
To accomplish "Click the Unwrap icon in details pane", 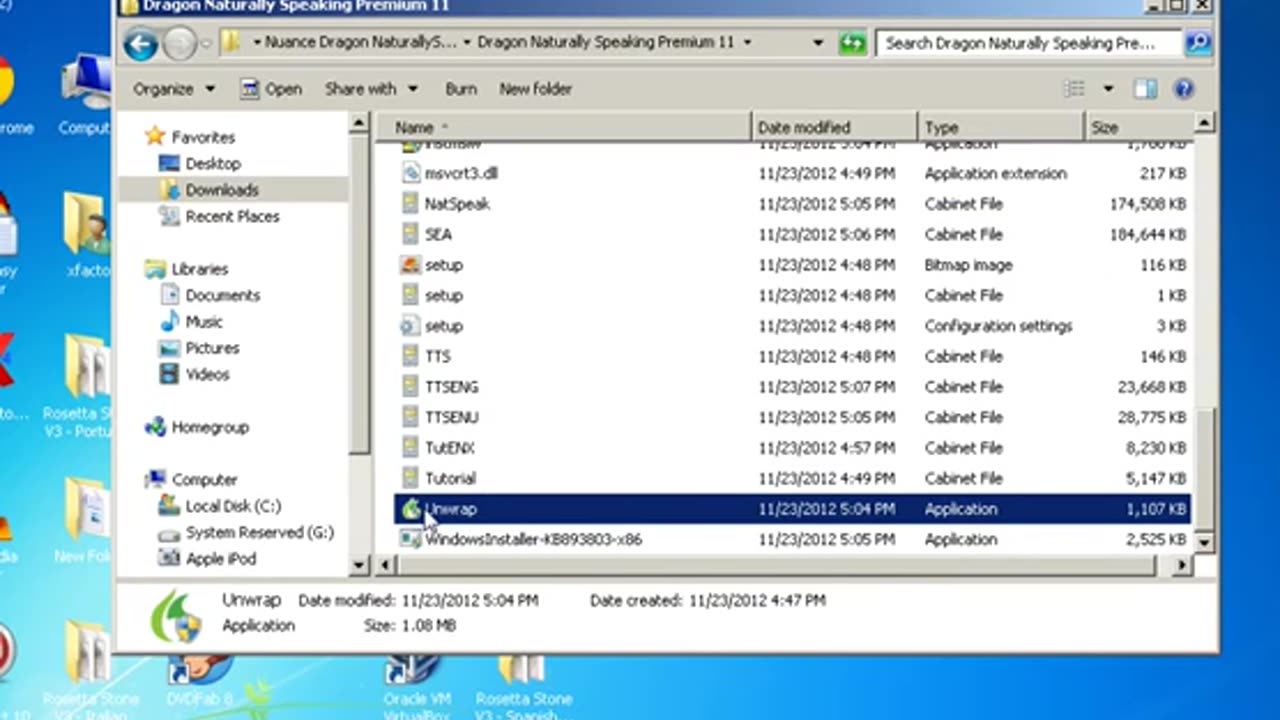I will pyautogui.click(x=176, y=614).
